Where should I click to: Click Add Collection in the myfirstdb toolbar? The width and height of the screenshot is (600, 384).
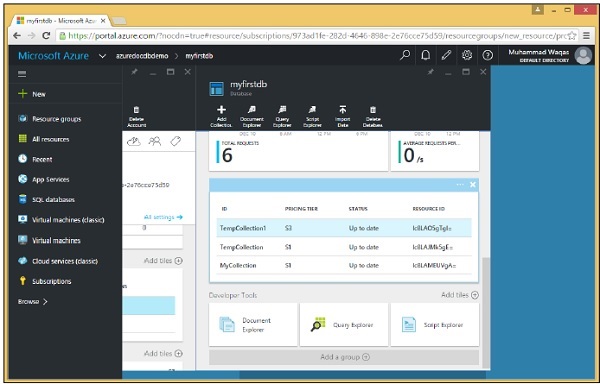pos(221,116)
